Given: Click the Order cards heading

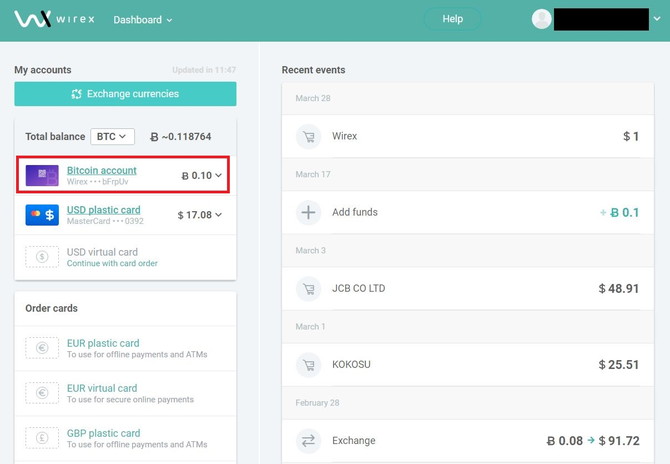Looking at the screenshot, I should pyautogui.click(x=51, y=308).
